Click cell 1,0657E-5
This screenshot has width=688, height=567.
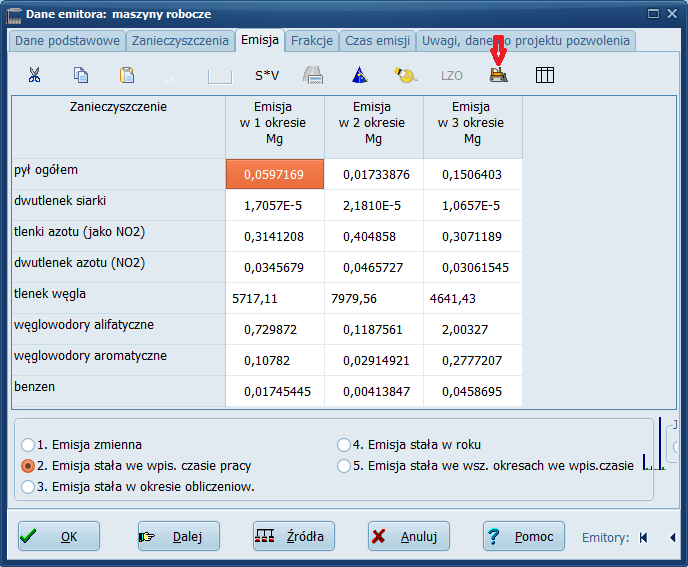473,205
